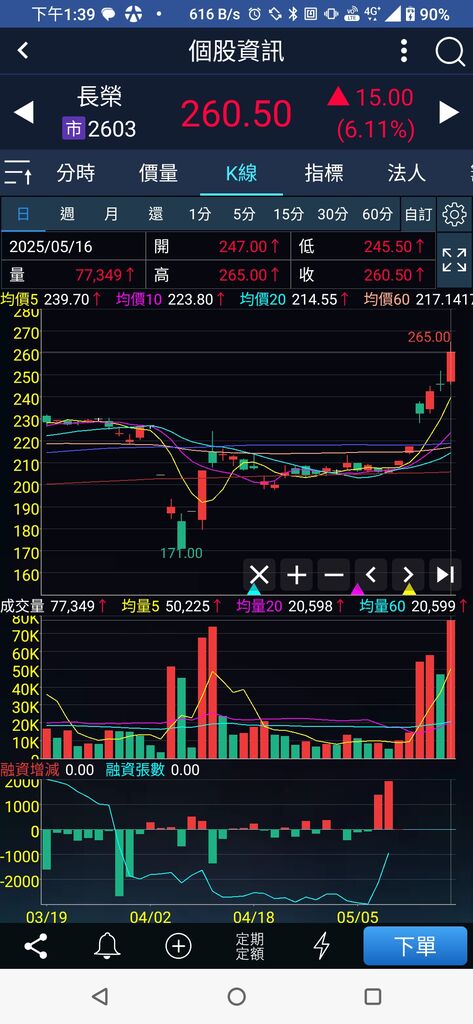Image resolution: width=473 pixels, height=1024 pixels.
Task: Select the 週 weekly interval
Action: [x=67, y=214]
